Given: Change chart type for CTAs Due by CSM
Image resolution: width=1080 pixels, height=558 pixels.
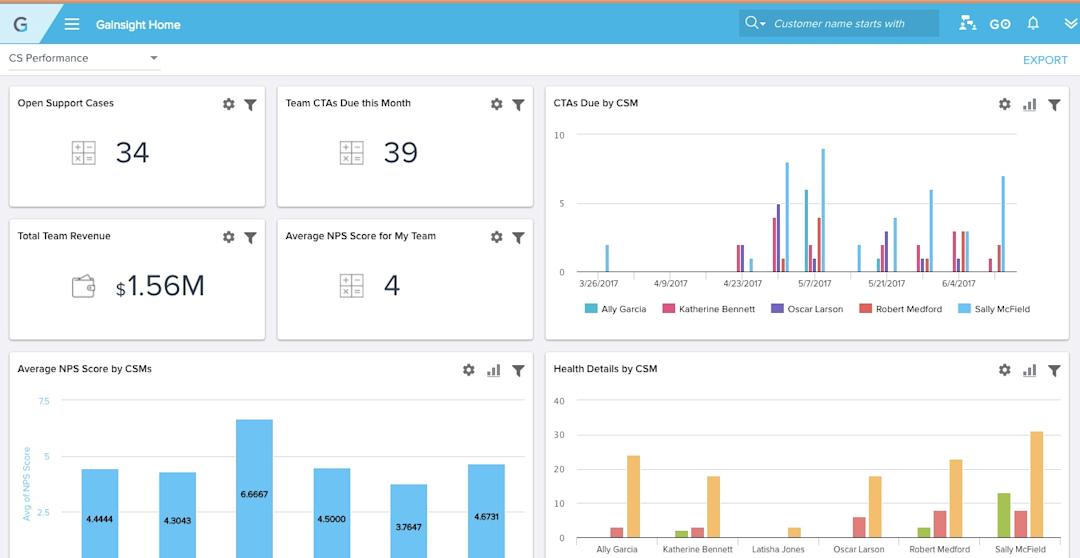Looking at the screenshot, I should coord(1030,105).
